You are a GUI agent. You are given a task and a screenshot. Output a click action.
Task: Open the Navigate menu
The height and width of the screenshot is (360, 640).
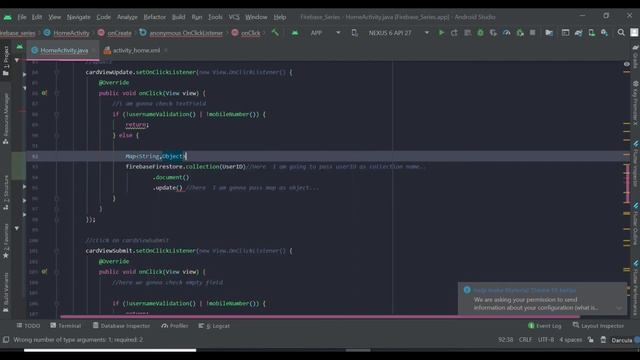pos(78,17)
